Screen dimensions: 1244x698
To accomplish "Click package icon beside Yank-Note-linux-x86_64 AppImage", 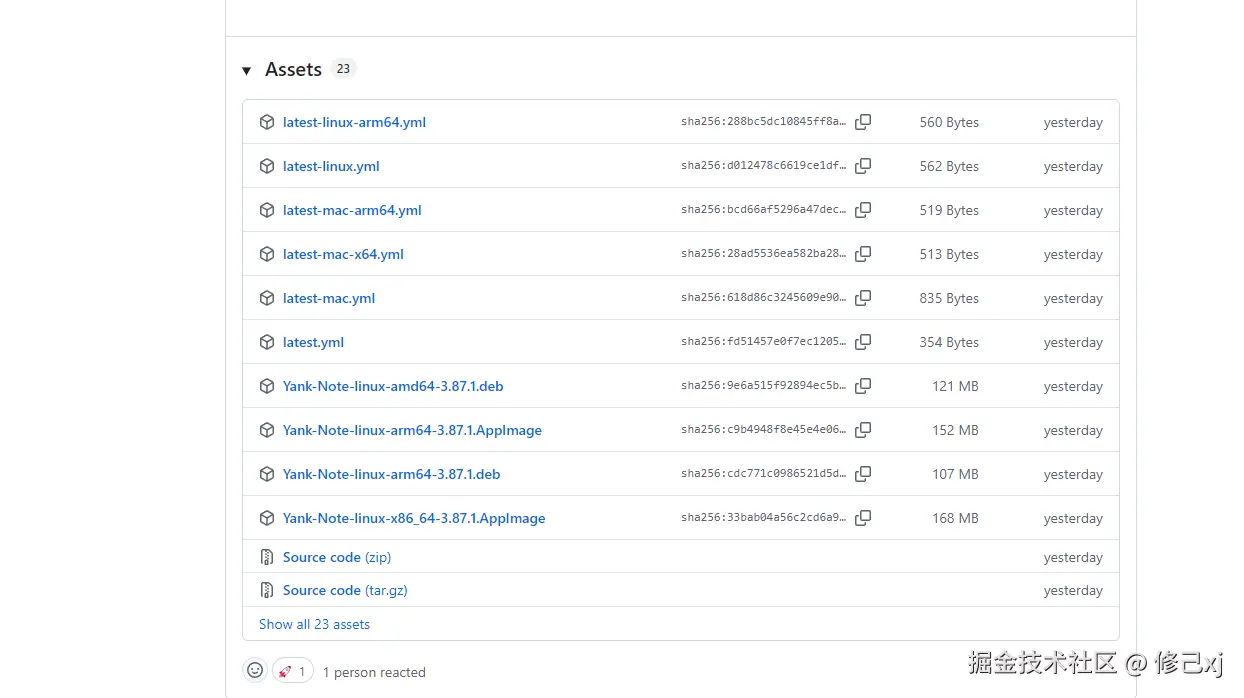I will (267, 518).
